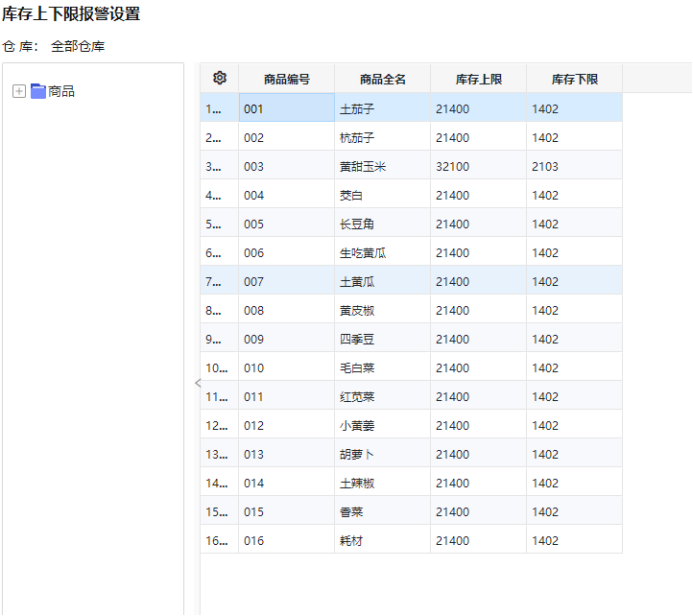Click upper limit cell of 香菜 row
Screen dimensions: 693x616
479,510
